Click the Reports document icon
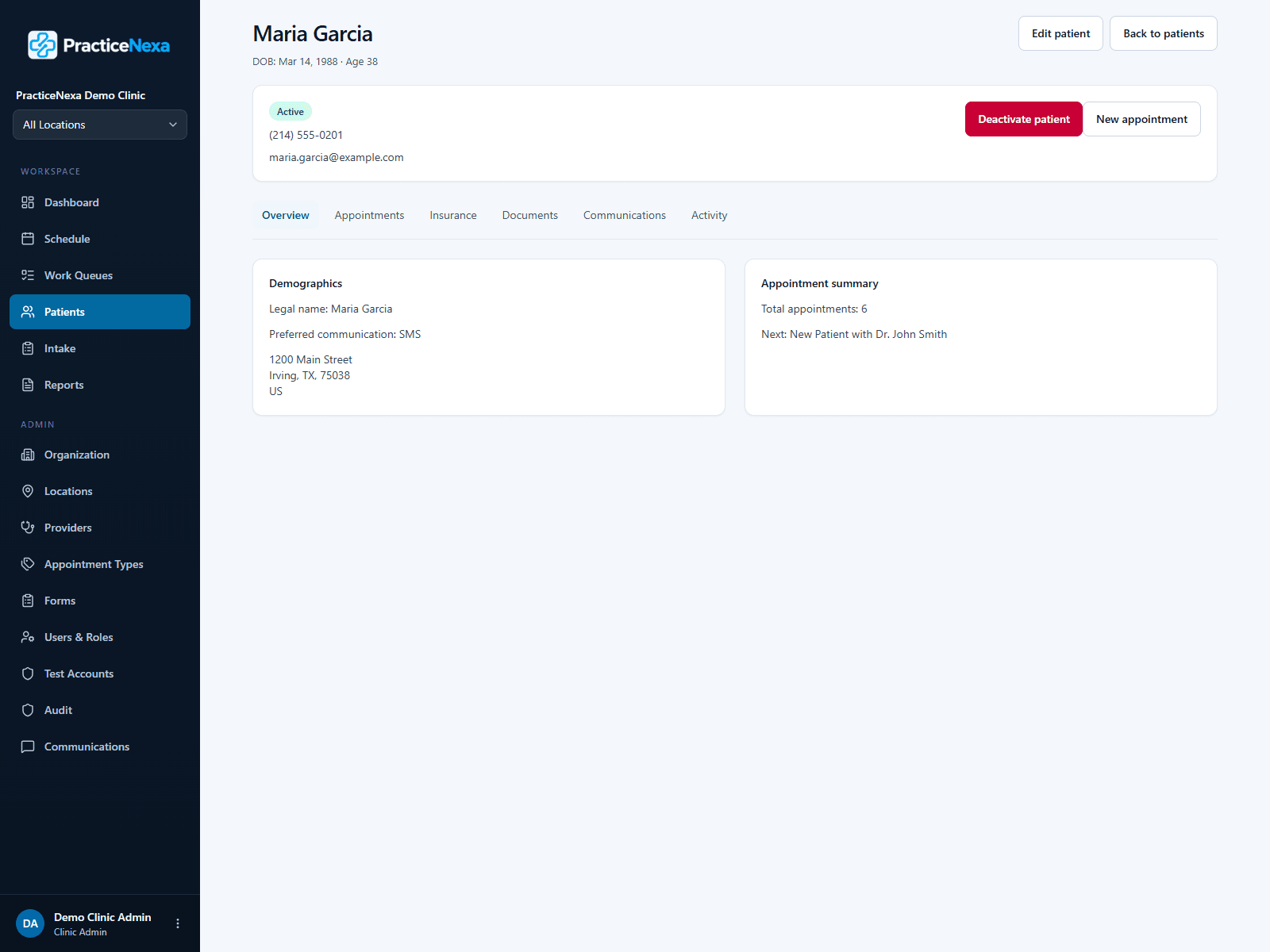The image size is (1270, 952). pos(28,385)
